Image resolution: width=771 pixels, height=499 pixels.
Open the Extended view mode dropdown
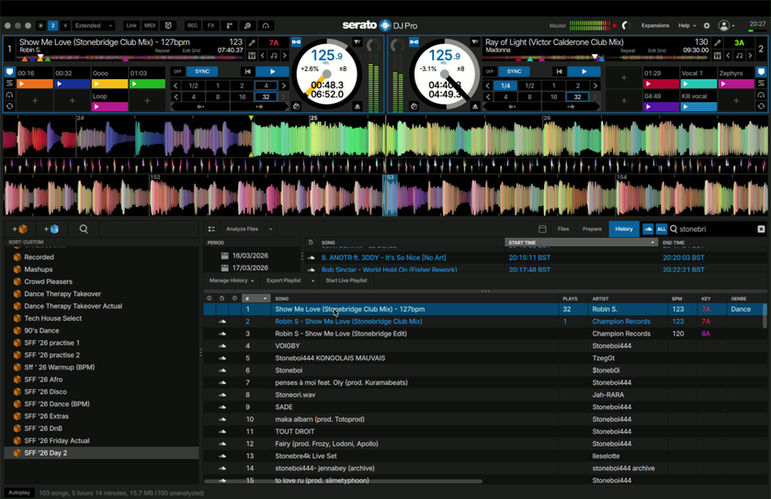click(93, 26)
